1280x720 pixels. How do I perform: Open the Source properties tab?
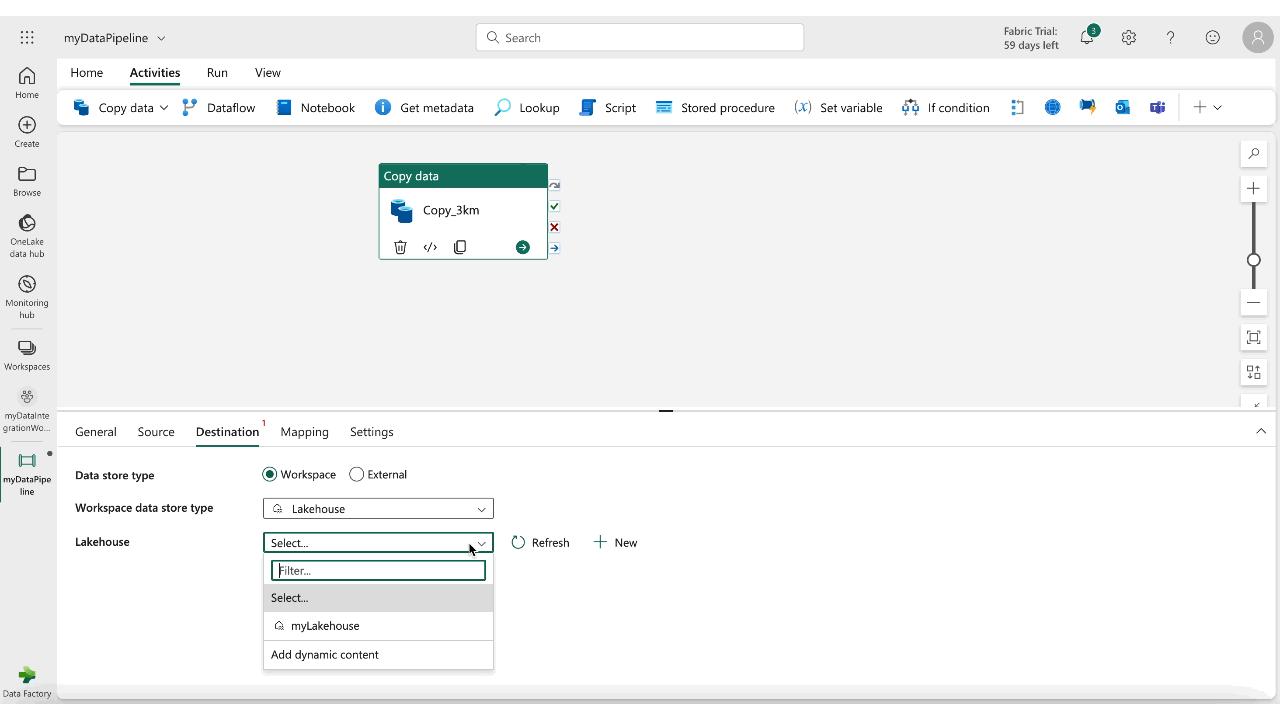coord(156,432)
